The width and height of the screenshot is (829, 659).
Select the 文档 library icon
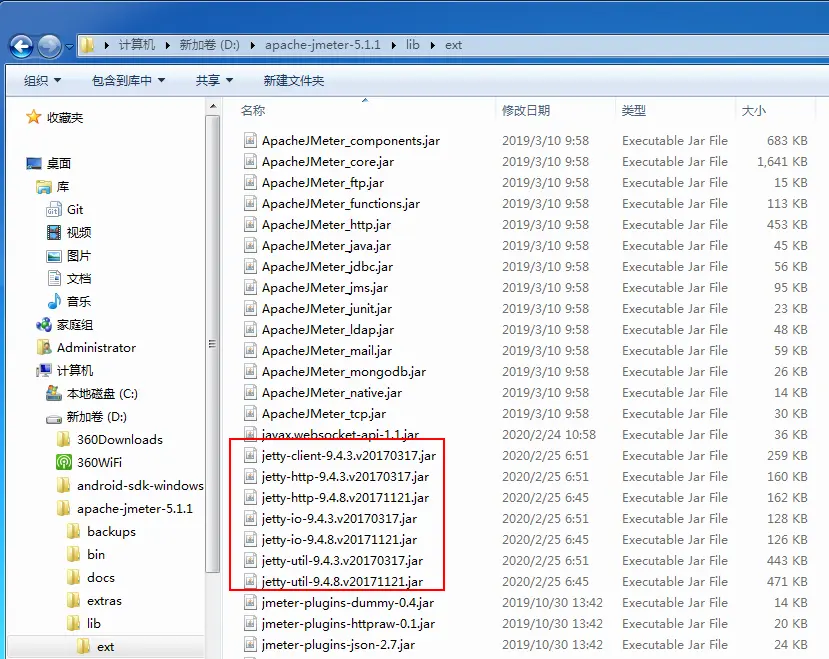pyautogui.click(x=54, y=278)
